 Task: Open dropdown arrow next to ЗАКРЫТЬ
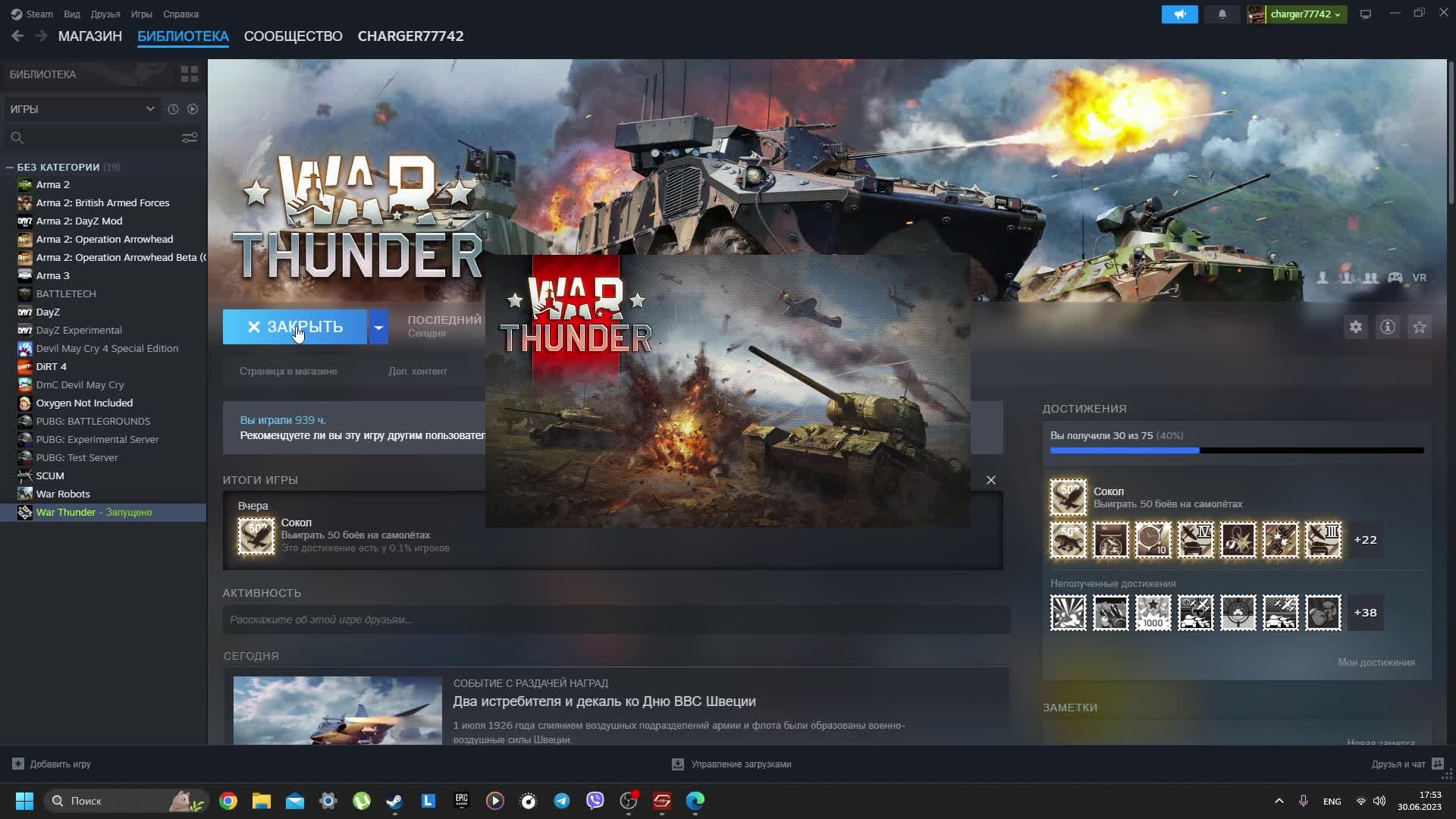point(378,327)
